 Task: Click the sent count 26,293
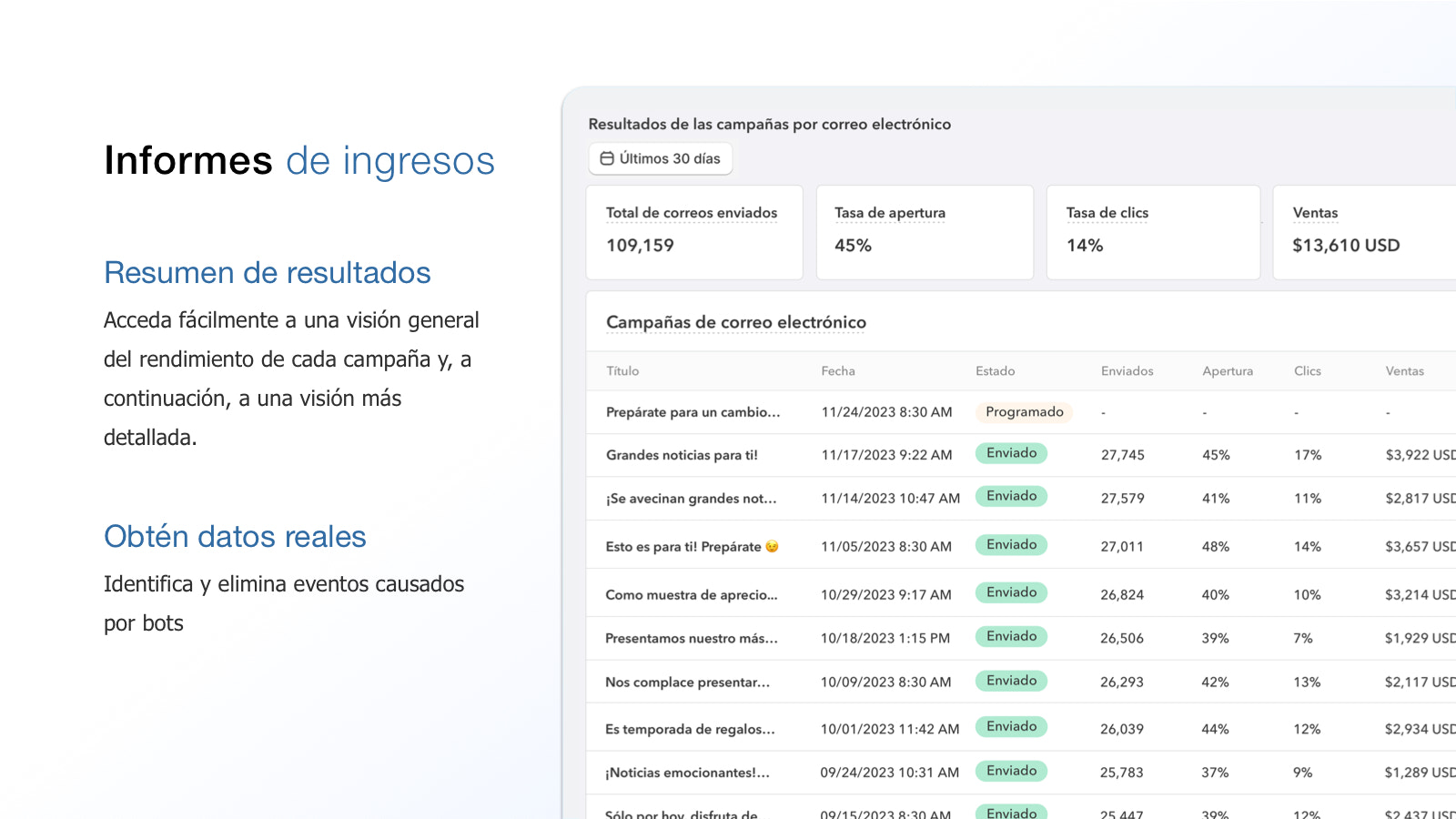pos(1122,682)
